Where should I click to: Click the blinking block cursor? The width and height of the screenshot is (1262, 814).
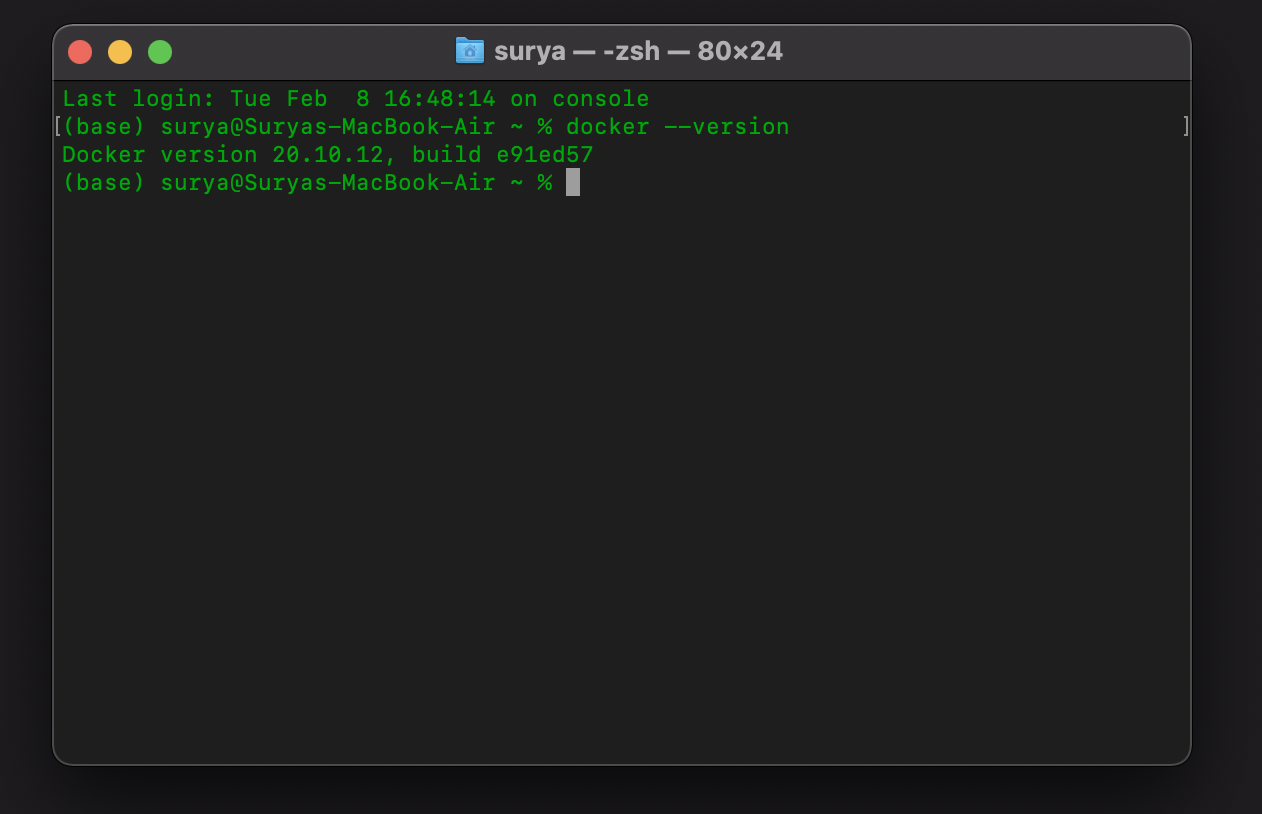(x=573, y=183)
